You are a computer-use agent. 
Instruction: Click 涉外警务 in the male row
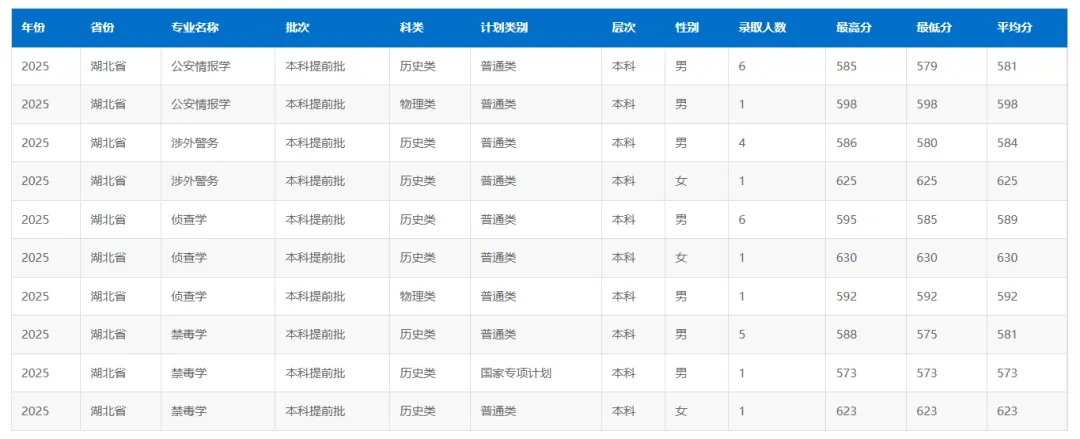[195, 143]
